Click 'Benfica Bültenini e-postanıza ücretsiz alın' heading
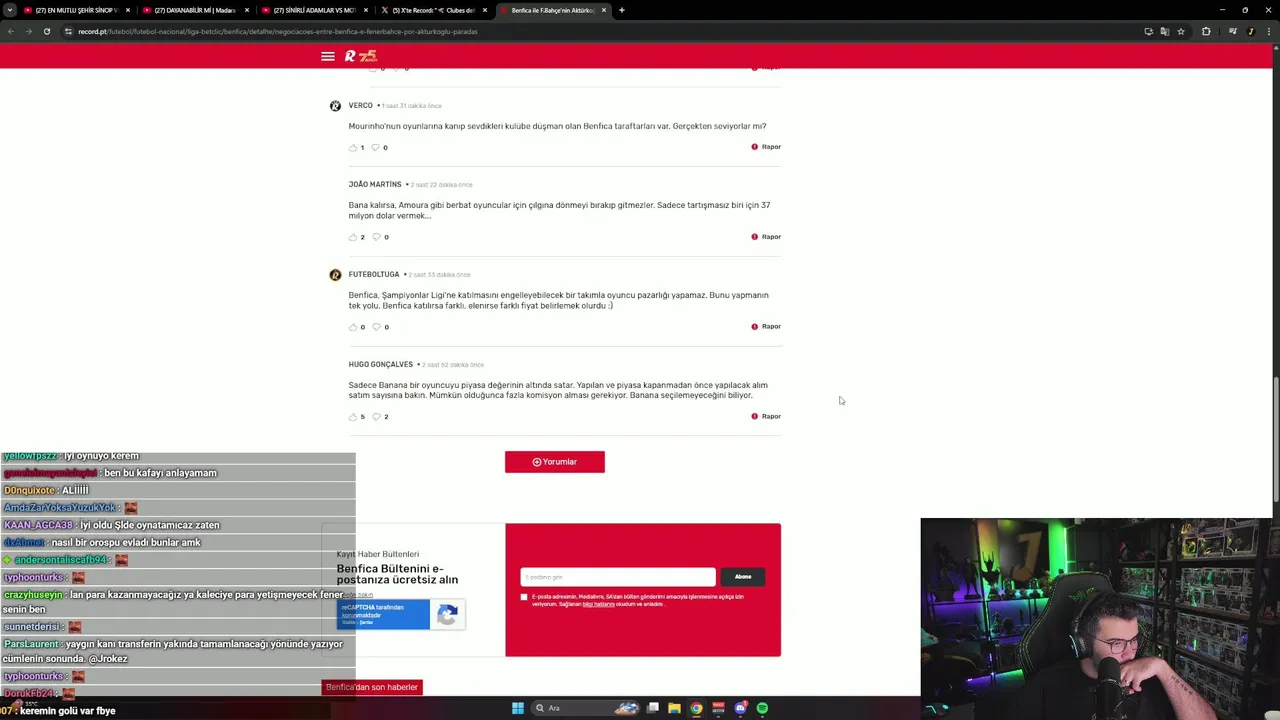 click(x=397, y=574)
